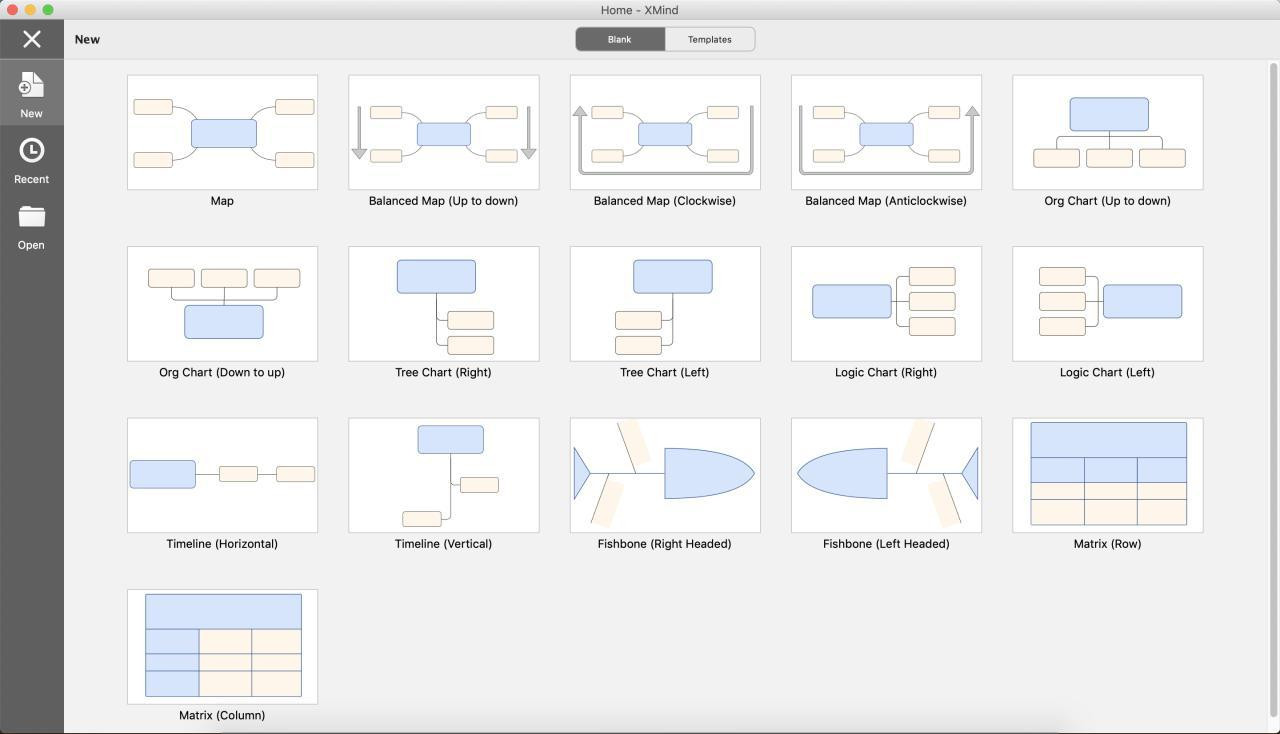Select the Matrix (Row) thumbnail
This screenshot has width=1280, height=734.
[x=1107, y=475]
